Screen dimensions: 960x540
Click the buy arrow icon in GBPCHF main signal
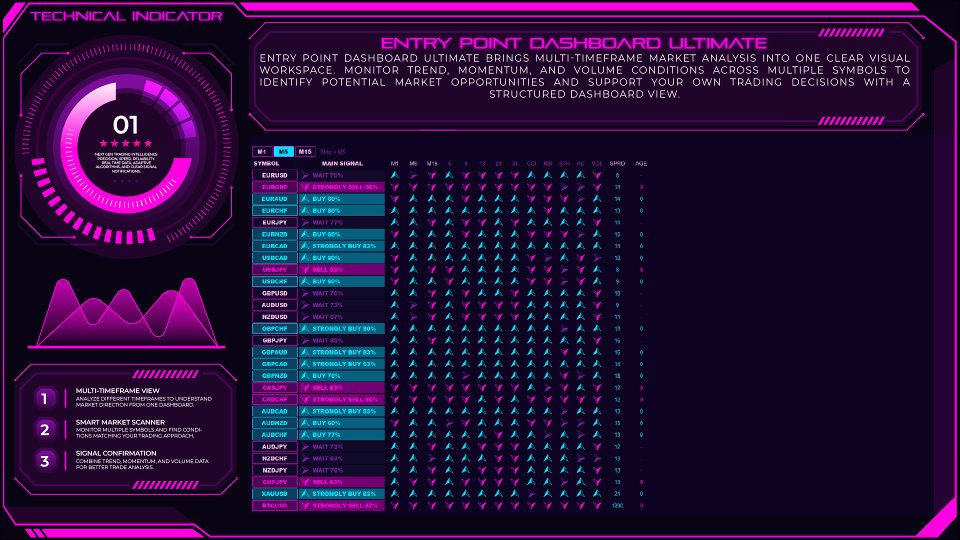tap(305, 328)
